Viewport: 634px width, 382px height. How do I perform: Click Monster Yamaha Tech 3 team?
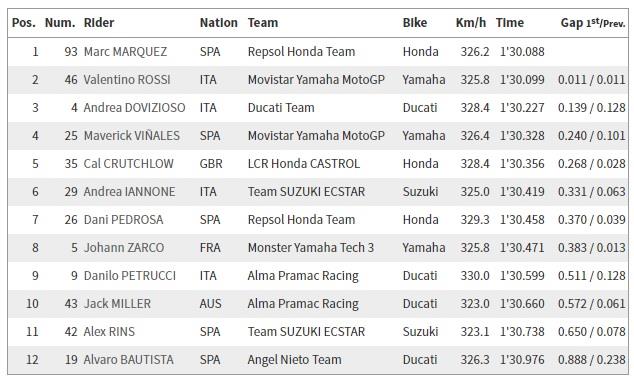tap(311, 247)
